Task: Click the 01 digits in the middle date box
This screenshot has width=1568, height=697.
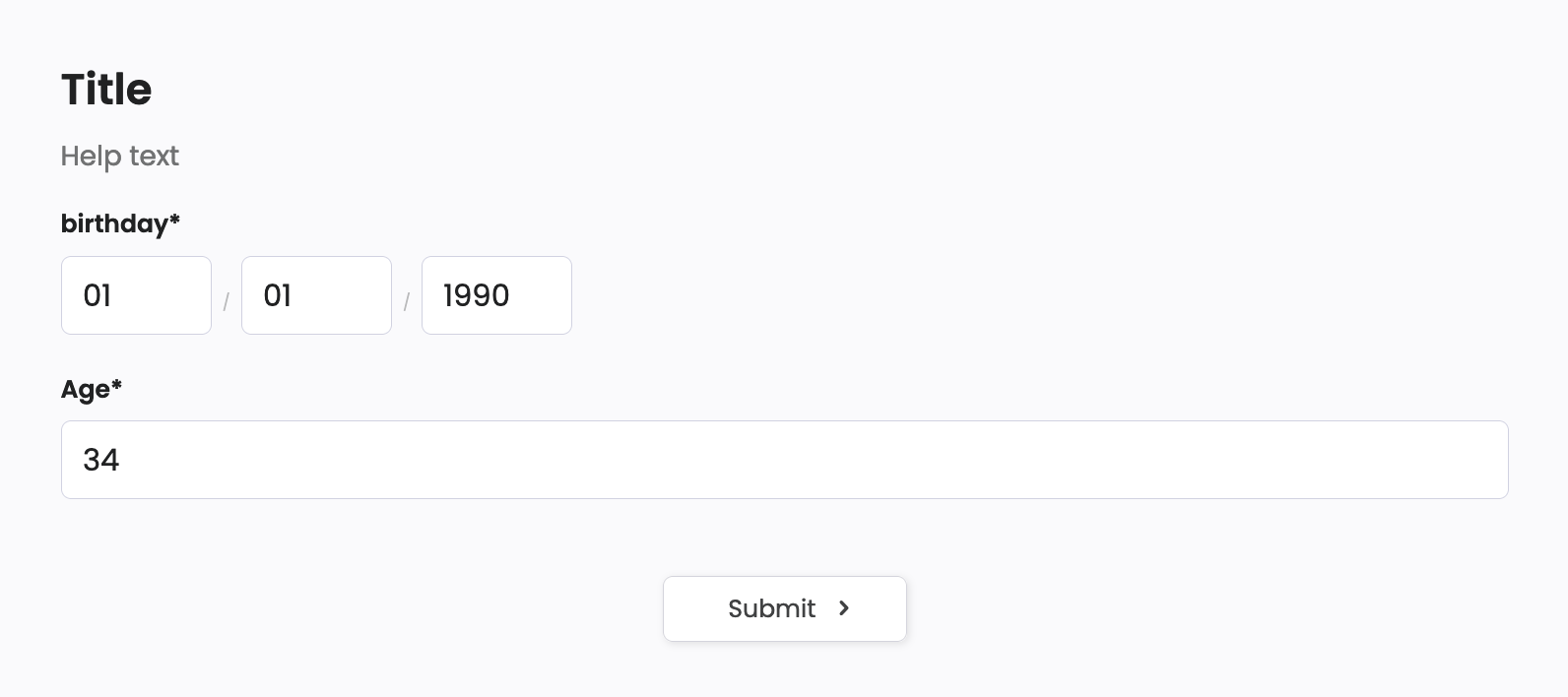Action: tap(278, 295)
